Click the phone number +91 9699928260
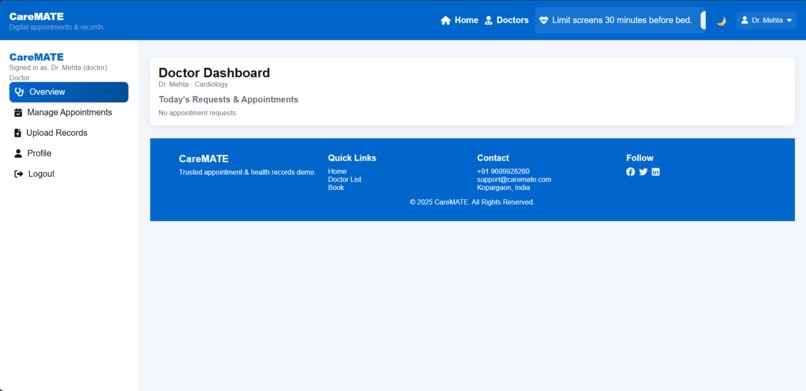The image size is (806, 391). click(503, 171)
